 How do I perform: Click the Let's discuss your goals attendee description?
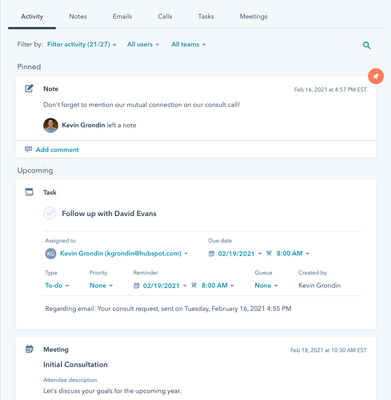[112, 391]
